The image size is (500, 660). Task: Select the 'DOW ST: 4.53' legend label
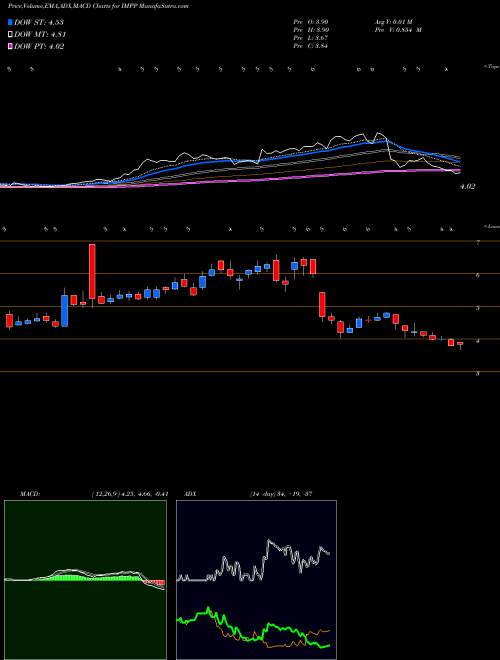[39, 22]
